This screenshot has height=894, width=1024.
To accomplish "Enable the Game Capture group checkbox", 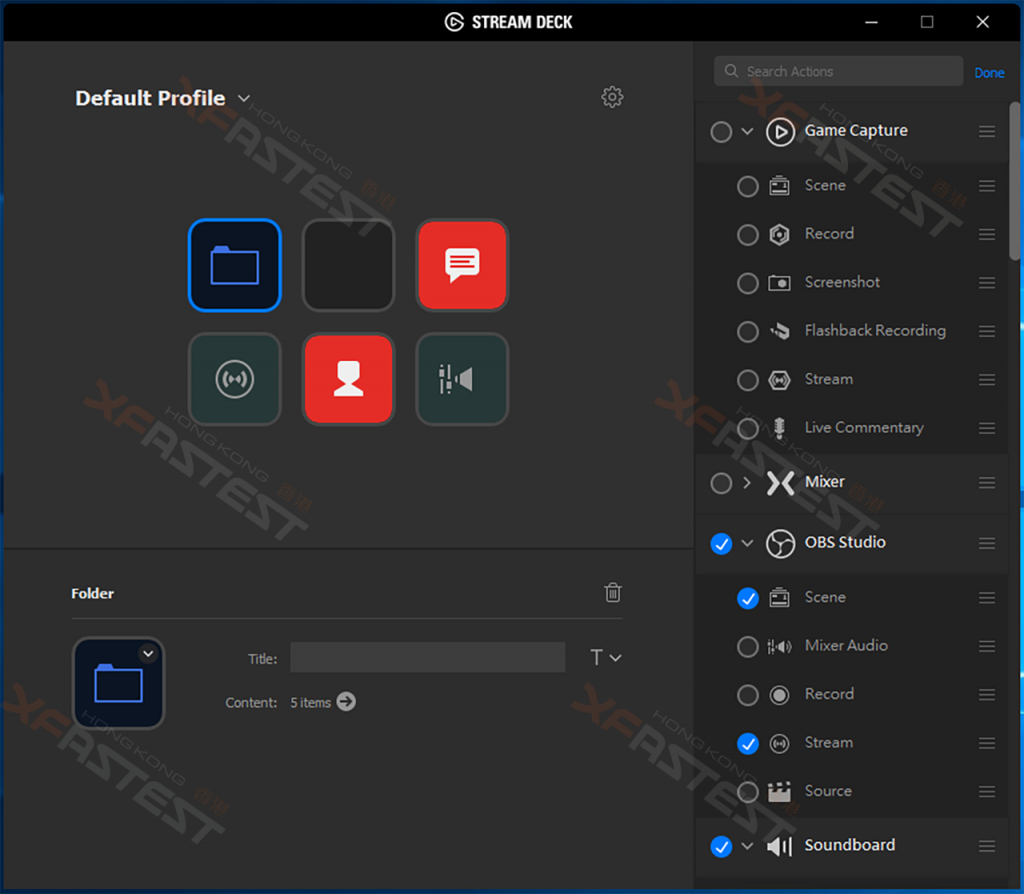I will click(721, 132).
